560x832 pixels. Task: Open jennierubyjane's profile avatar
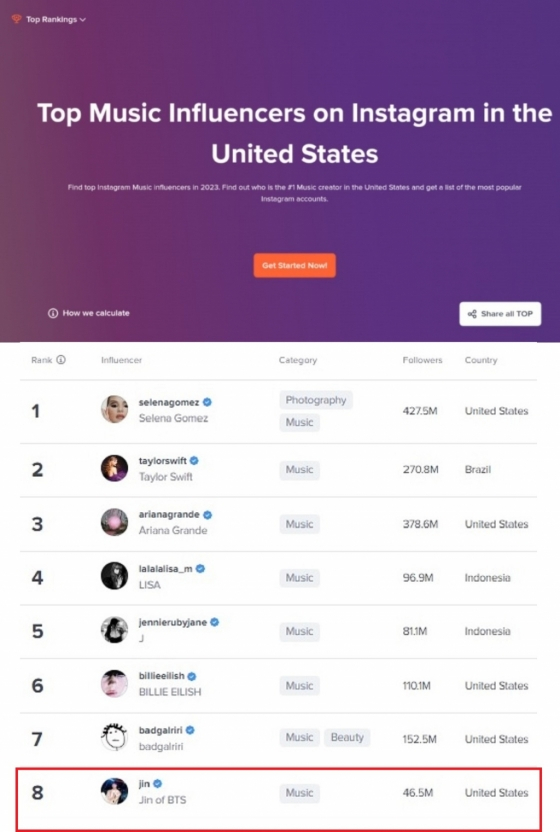coord(115,630)
